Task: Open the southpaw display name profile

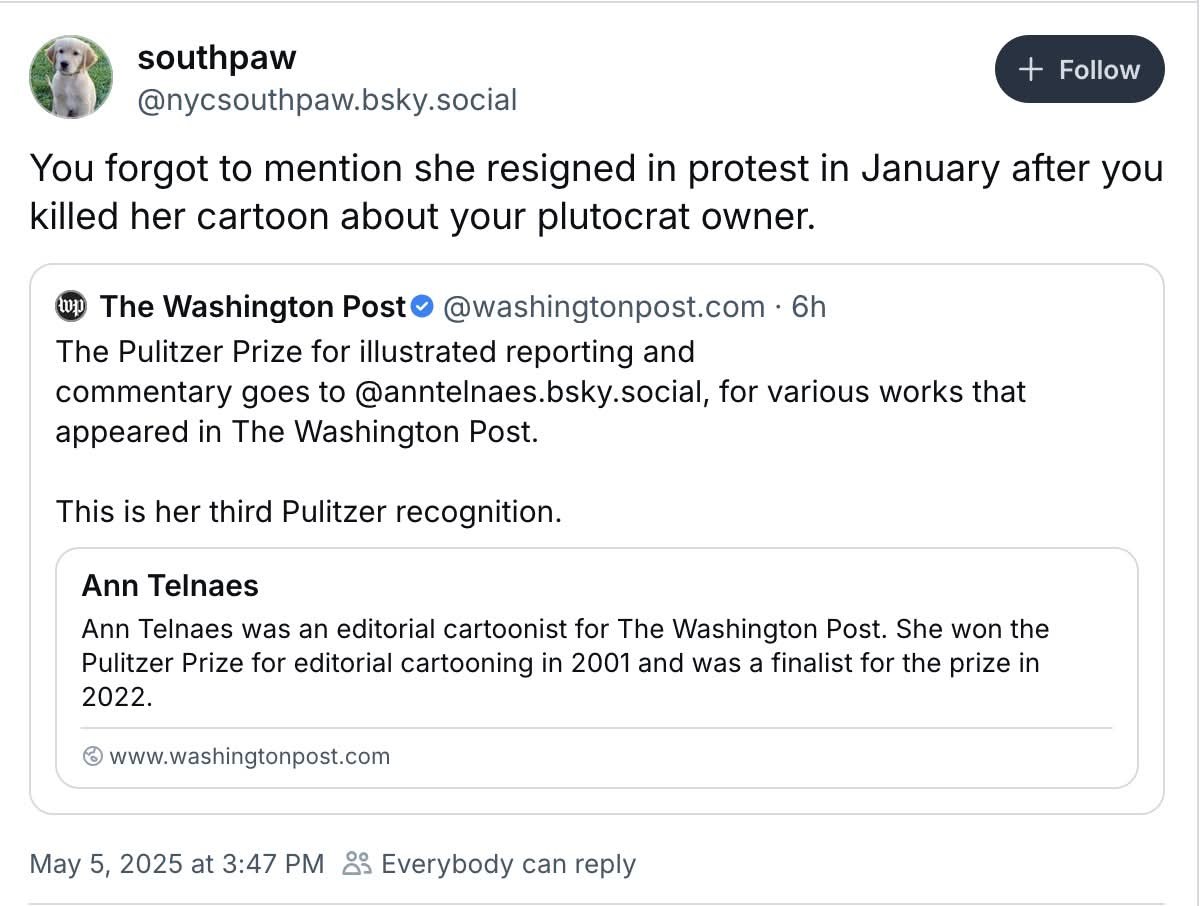Action: (217, 58)
